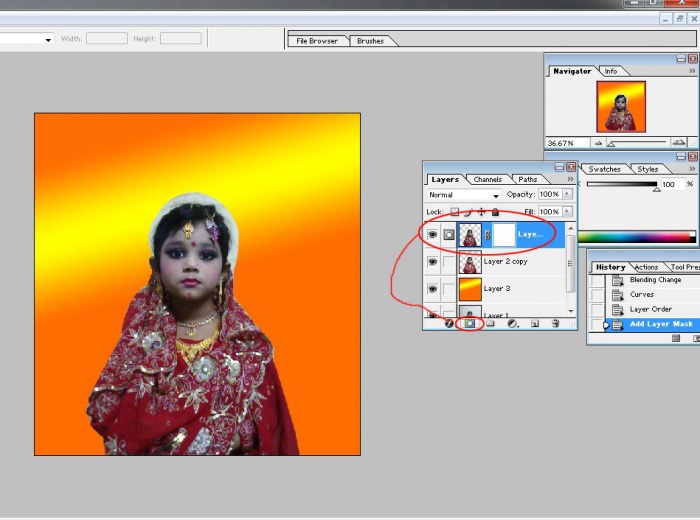Toggle Lock position
Screen dimensions: 700x520
pyautogui.click(x=481, y=212)
